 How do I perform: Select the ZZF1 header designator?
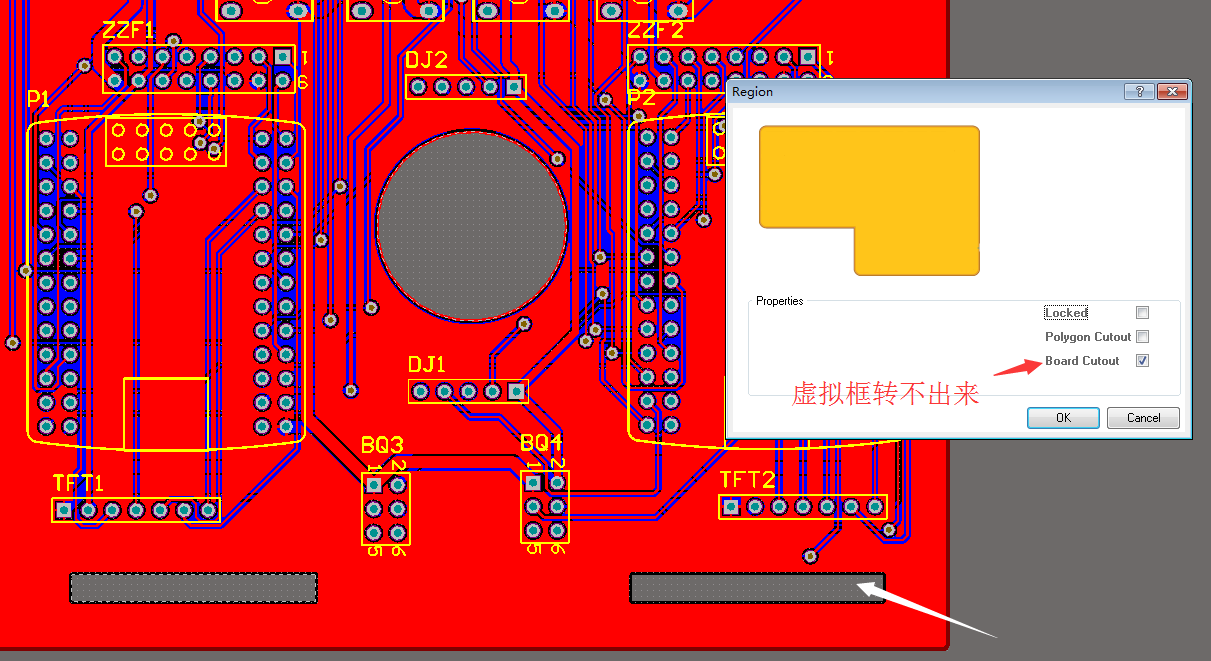(x=128, y=30)
